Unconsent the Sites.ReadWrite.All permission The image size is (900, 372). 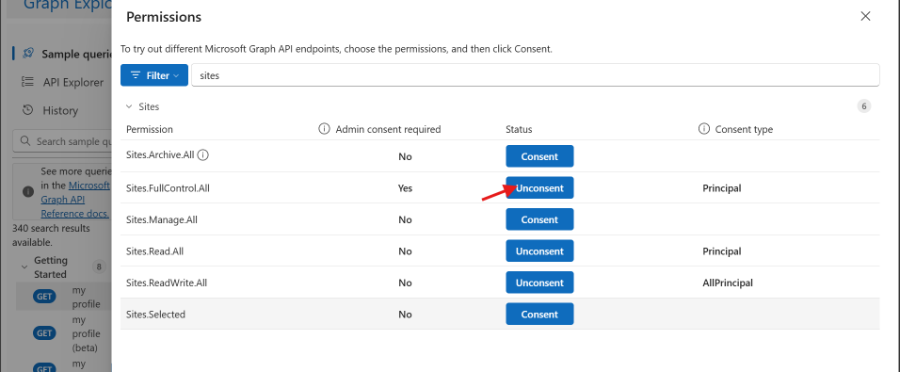[x=540, y=282]
